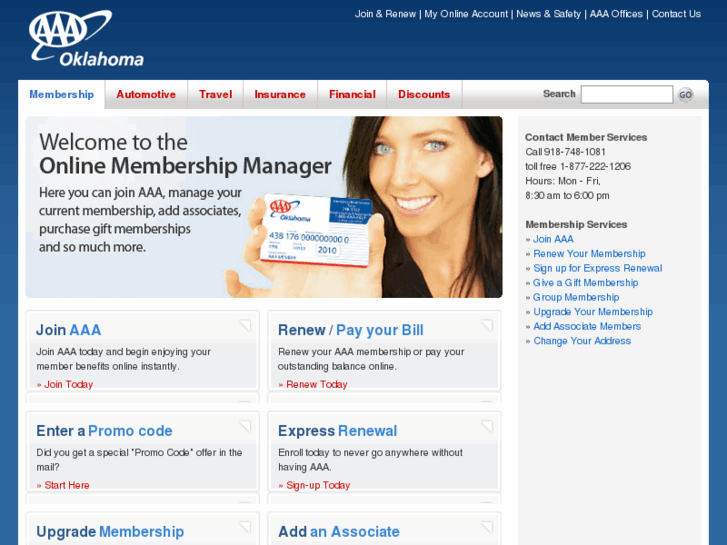
Task: Click inside the Search input field
Action: (x=626, y=94)
